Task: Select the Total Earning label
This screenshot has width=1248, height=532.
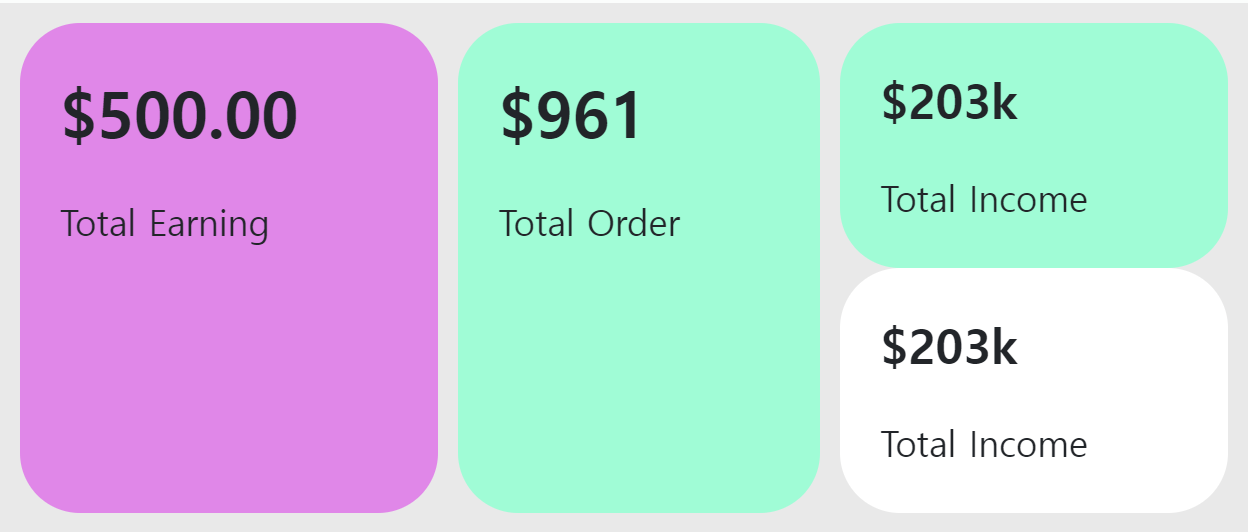Action: (165, 223)
